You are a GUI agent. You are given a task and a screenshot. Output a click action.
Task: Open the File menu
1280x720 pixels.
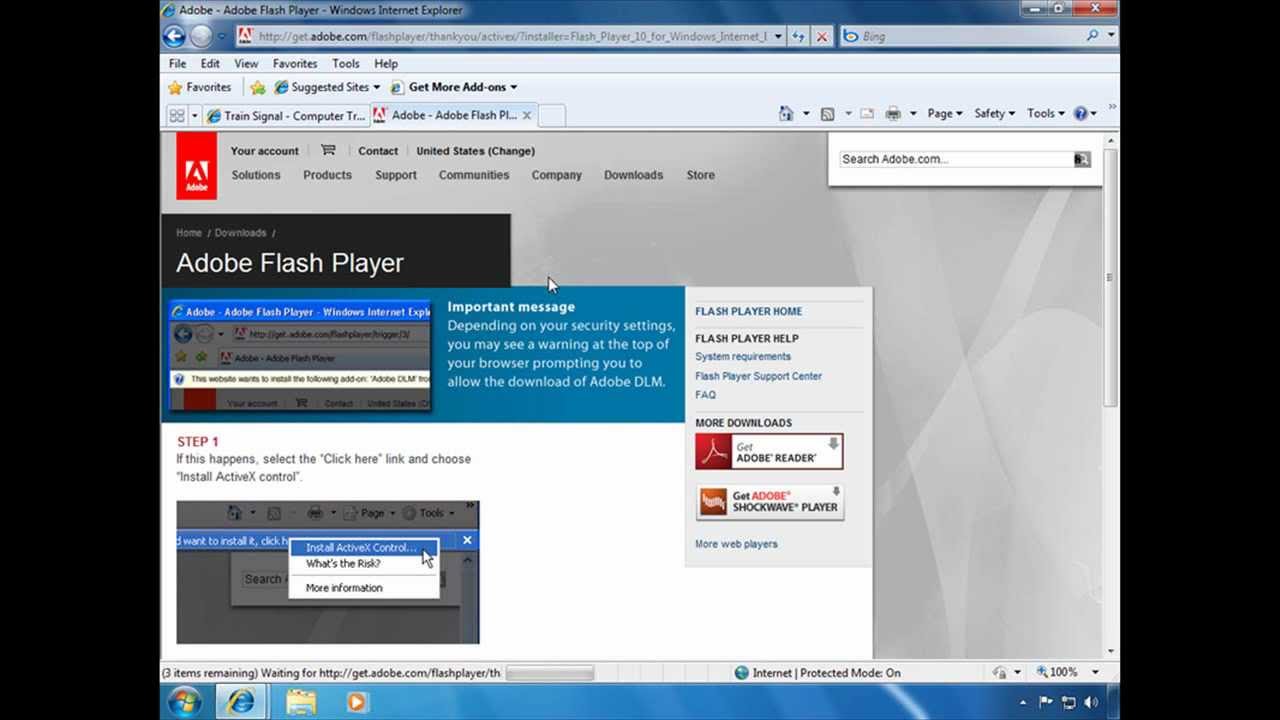tap(177, 63)
